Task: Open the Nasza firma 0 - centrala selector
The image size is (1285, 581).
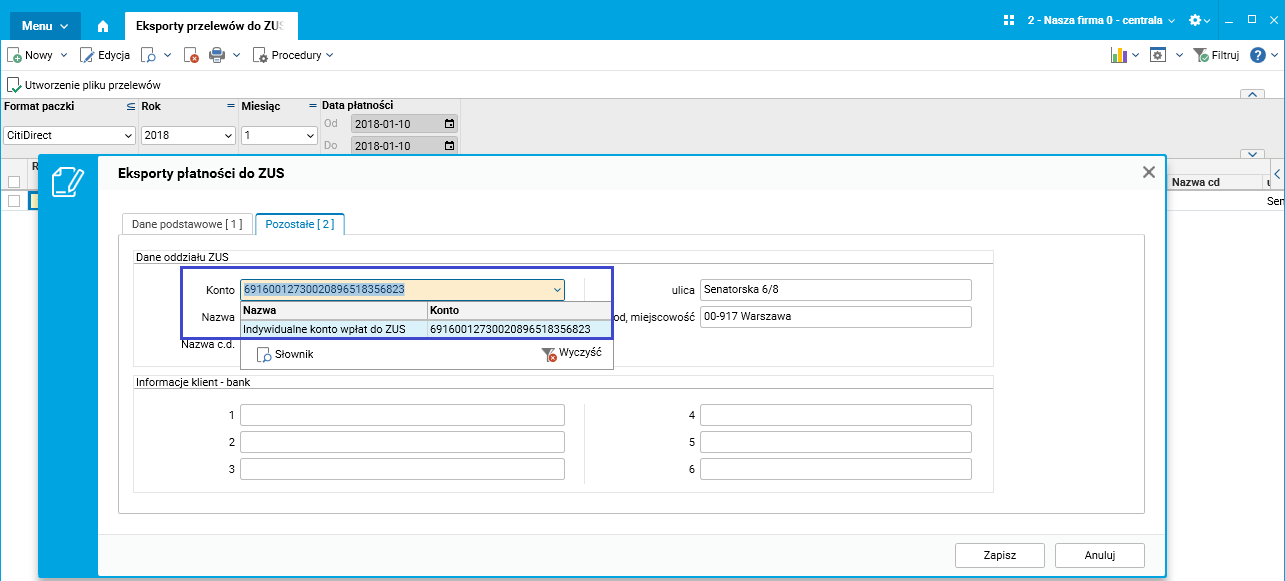Action: point(1102,20)
